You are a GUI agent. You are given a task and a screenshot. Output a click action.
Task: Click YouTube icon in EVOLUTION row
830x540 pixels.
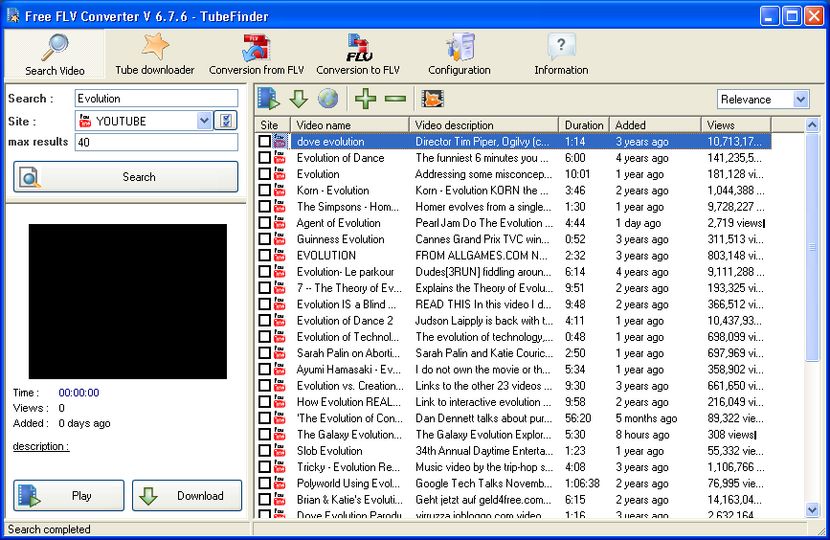279,255
